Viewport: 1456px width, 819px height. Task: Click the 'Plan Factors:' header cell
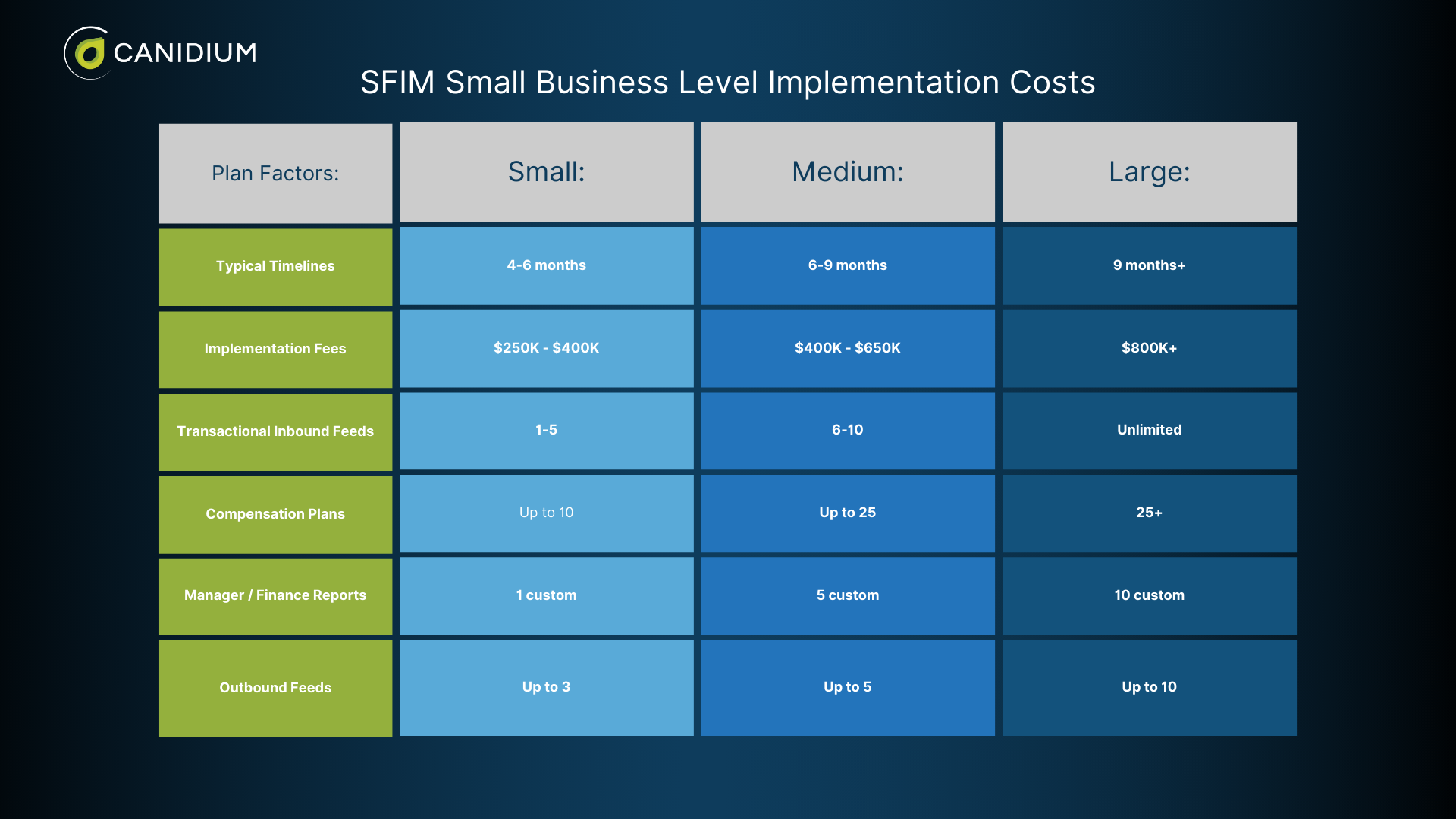tap(275, 173)
